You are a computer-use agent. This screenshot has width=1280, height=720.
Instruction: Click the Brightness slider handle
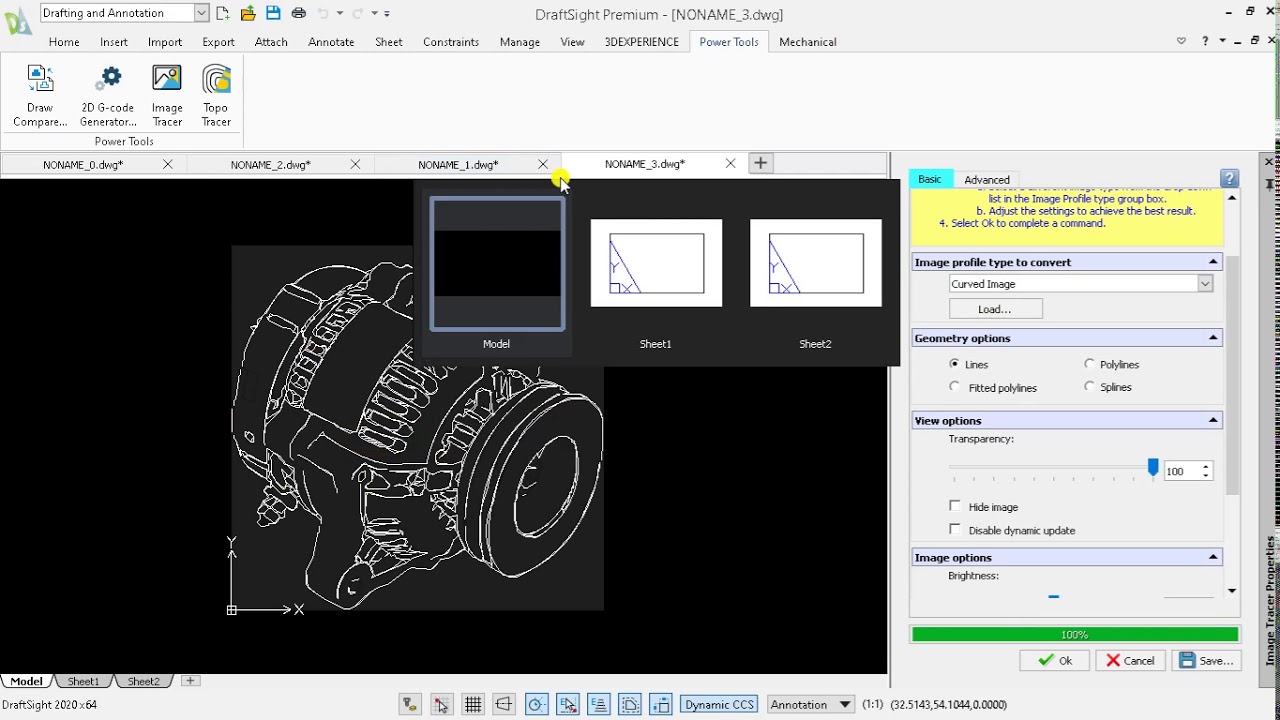1053,596
